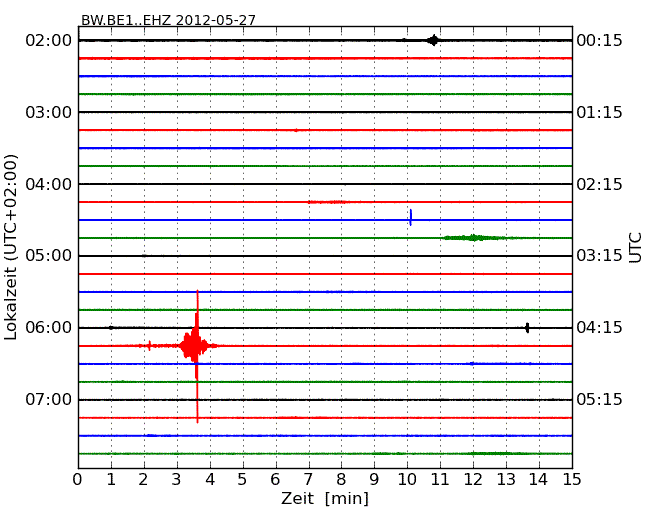The height and width of the screenshot is (520, 650).
Task: Click the 05:00 local time label
Action: coord(49,255)
